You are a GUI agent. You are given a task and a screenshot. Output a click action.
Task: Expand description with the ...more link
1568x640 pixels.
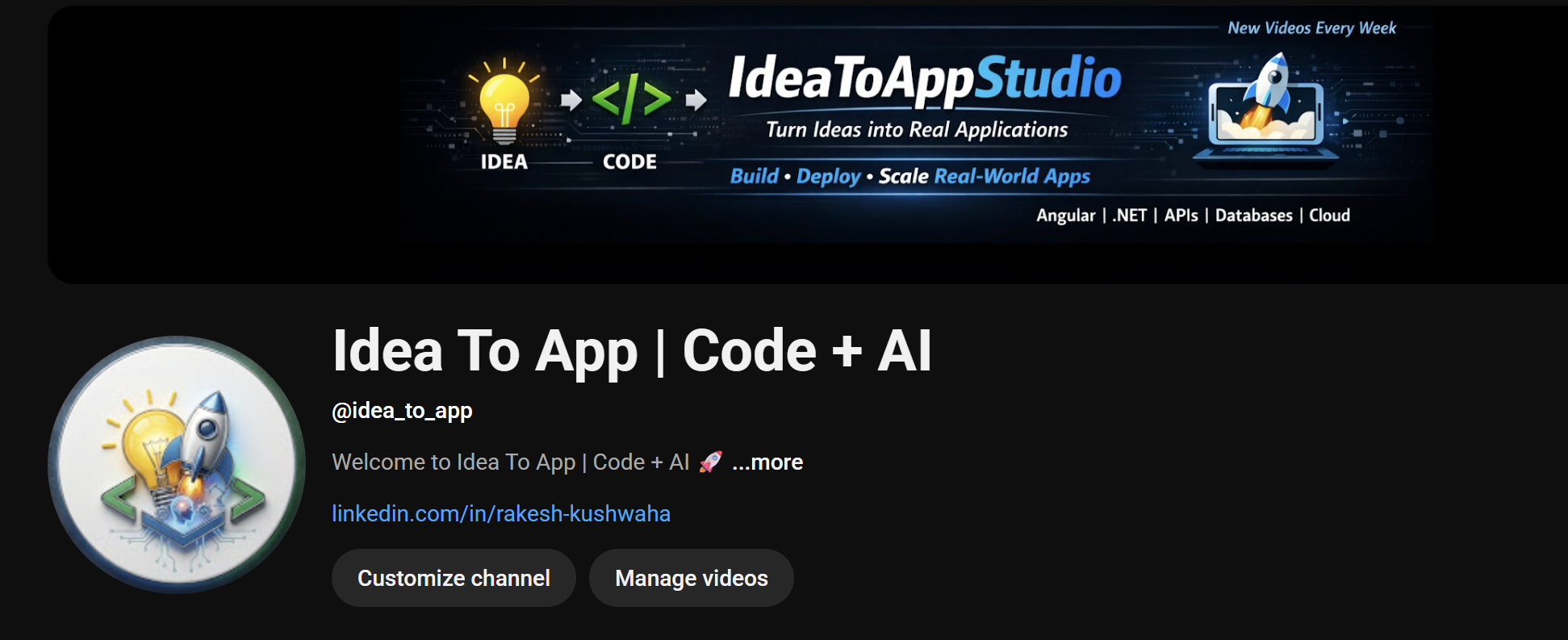pos(767,462)
